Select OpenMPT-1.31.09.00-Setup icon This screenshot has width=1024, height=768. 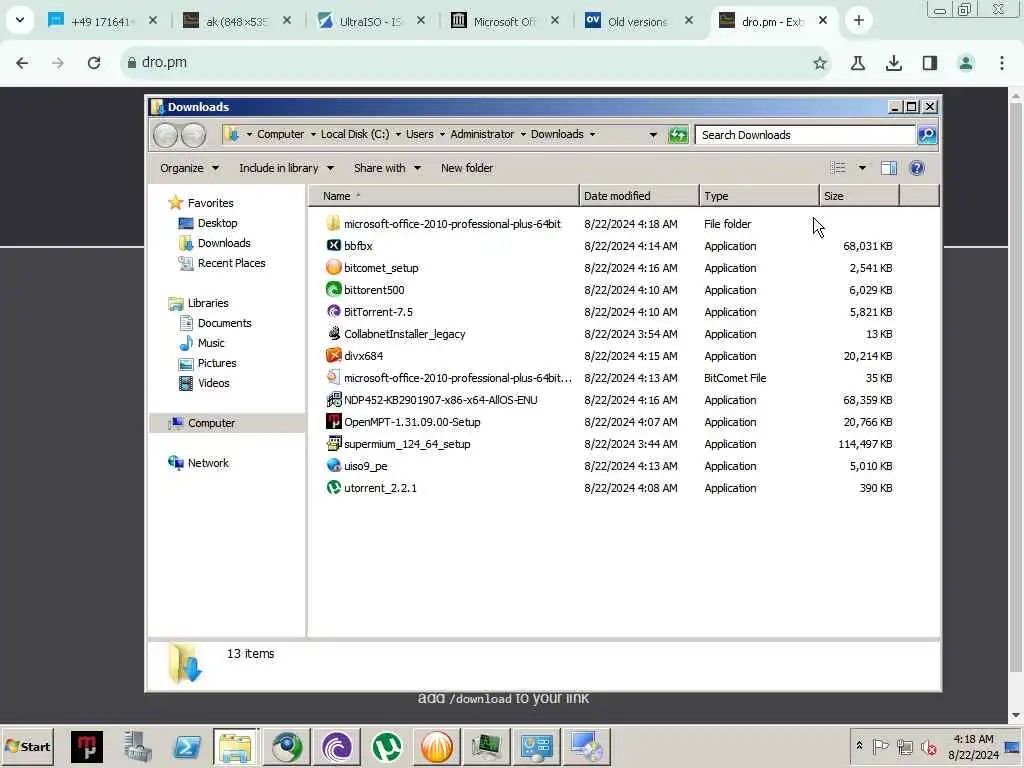pos(334,421)
